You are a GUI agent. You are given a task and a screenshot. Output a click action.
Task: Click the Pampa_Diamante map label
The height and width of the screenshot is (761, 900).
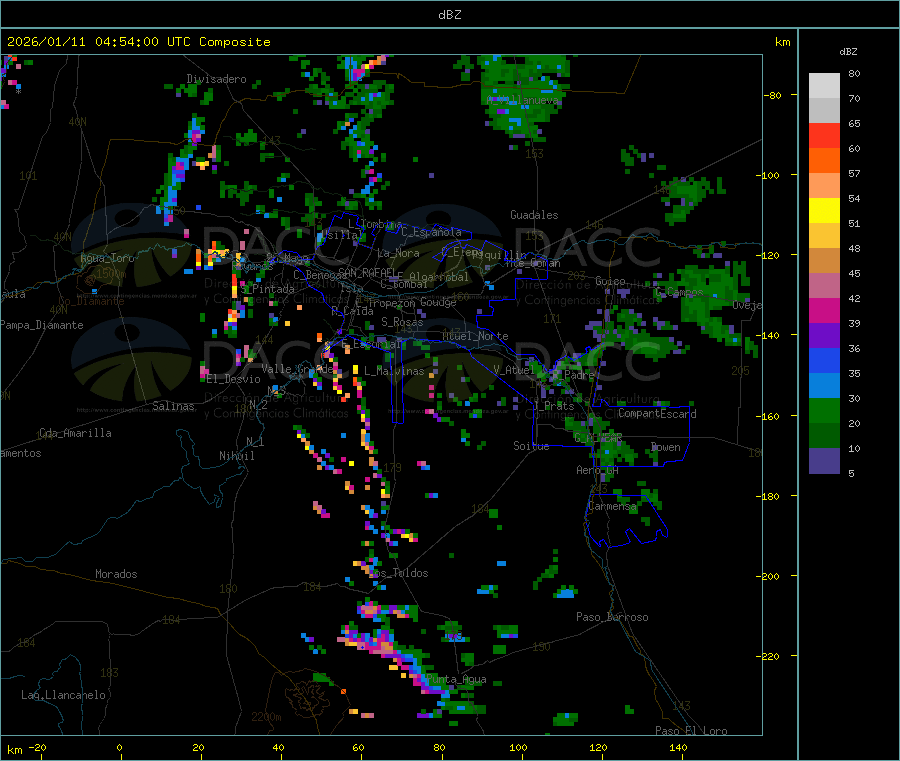(42, 325)
